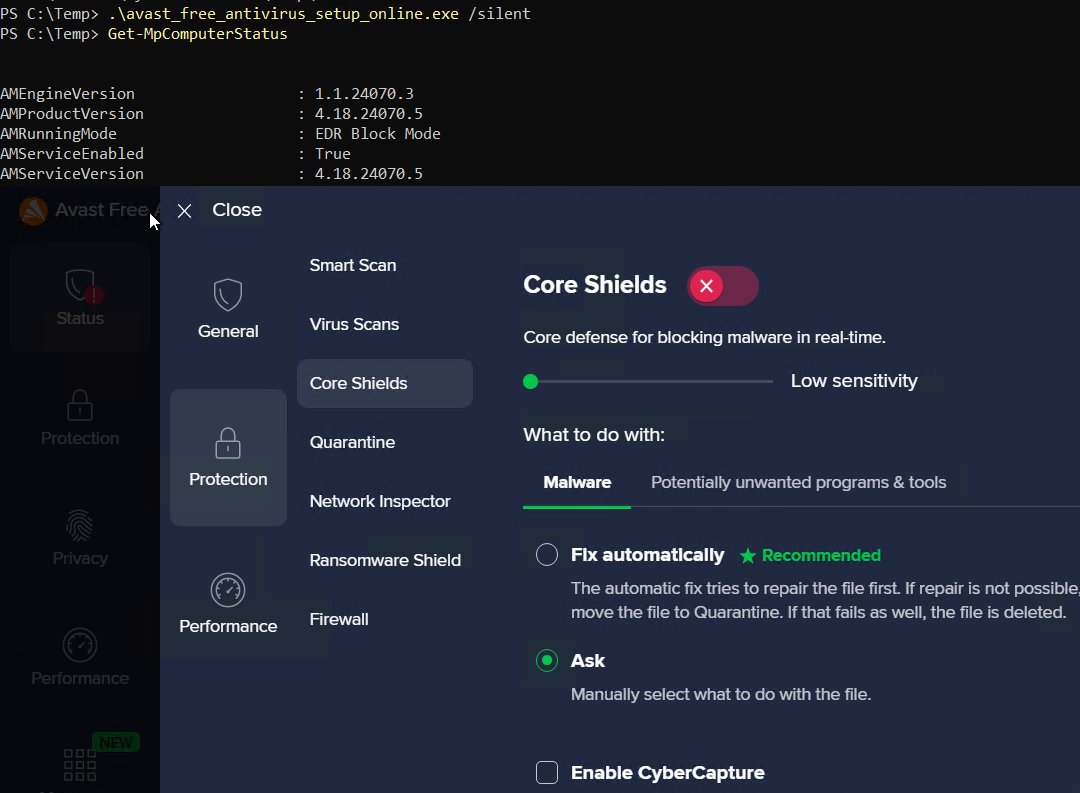Click AMProductVersion value 4.18.24070.5
1080x793 pixels.
coord(368,114)
